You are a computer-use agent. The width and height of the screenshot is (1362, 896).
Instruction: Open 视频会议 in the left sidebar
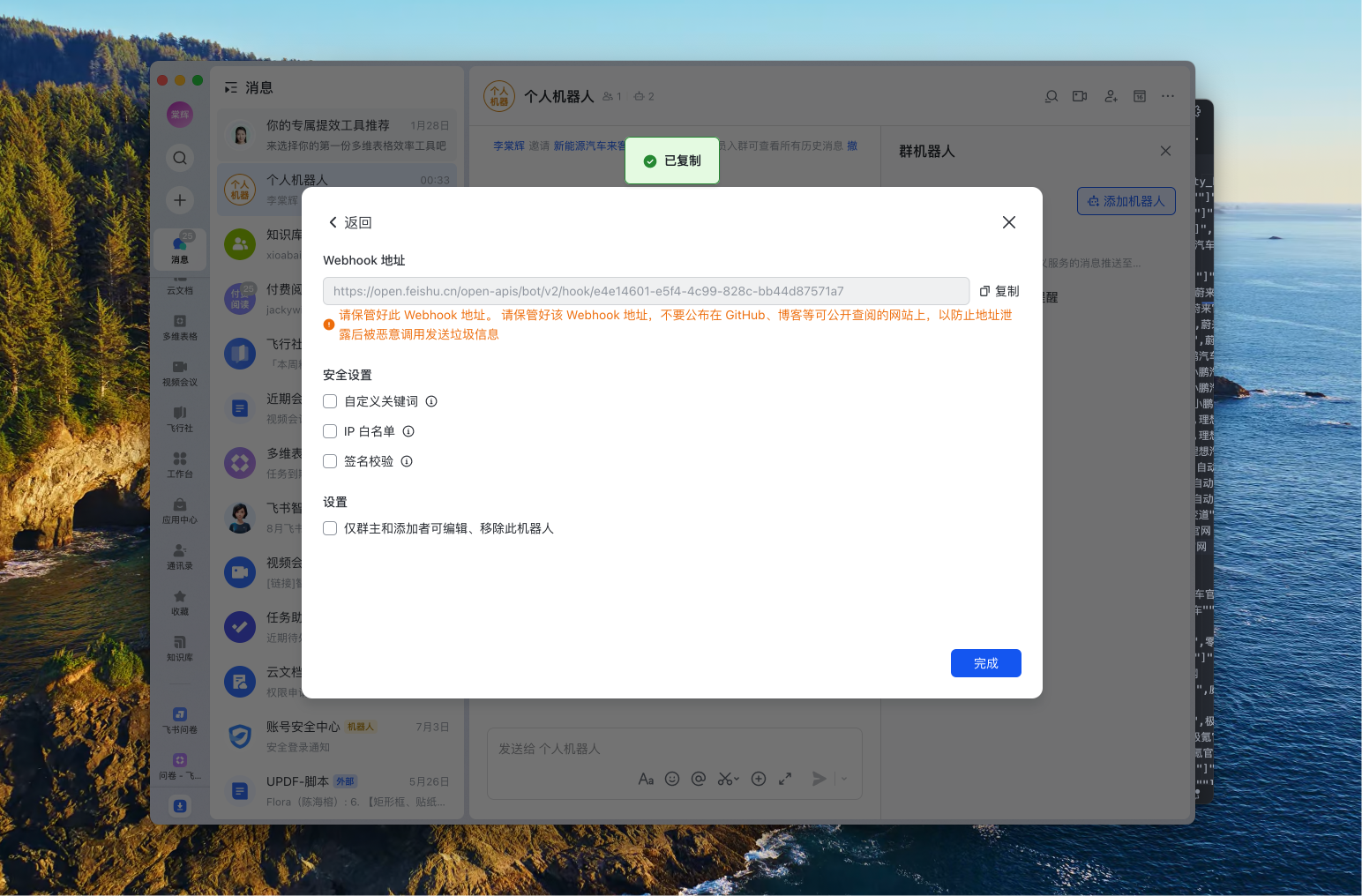pos(180,374)
